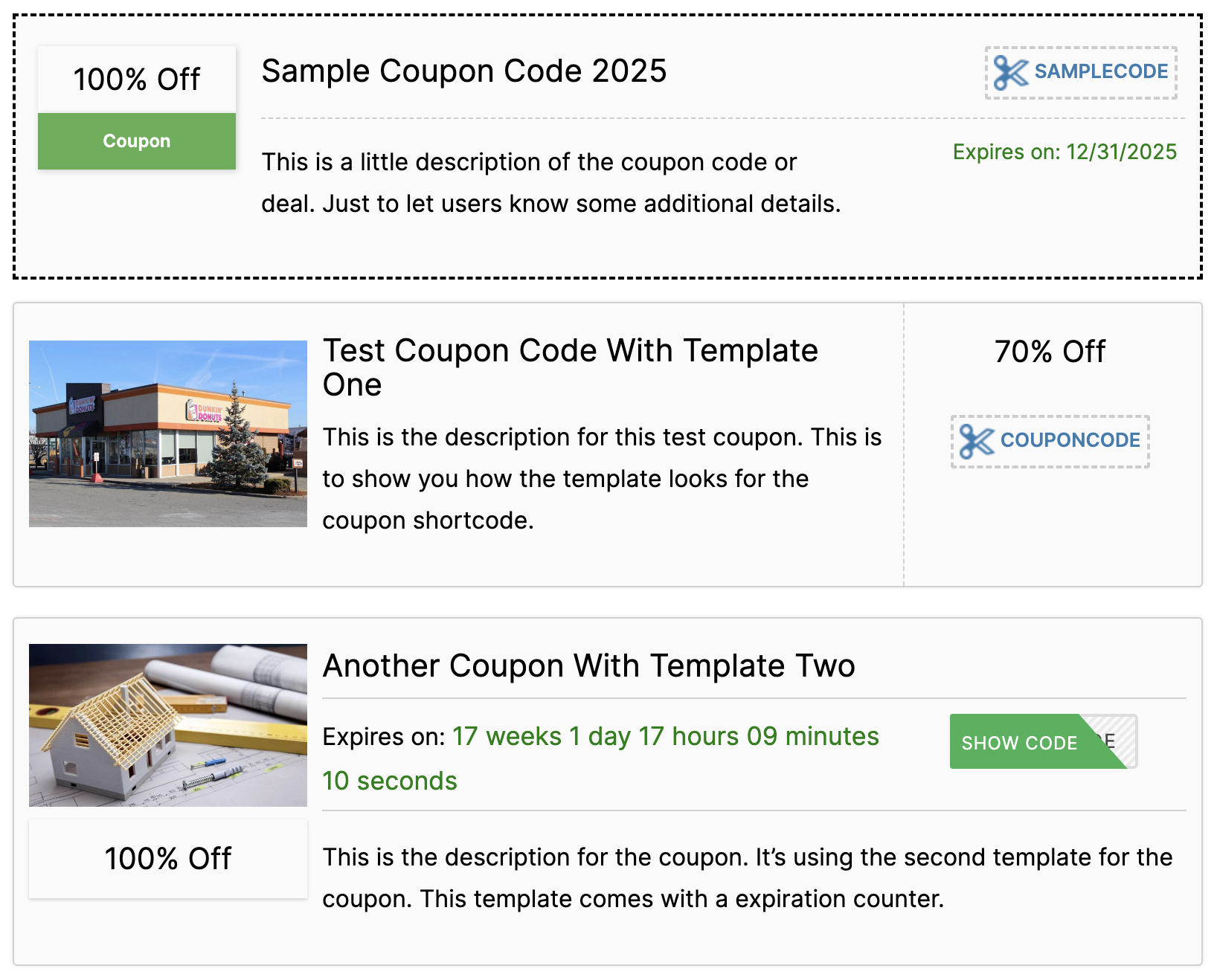Click the green Coupon label

coord(137,141)
